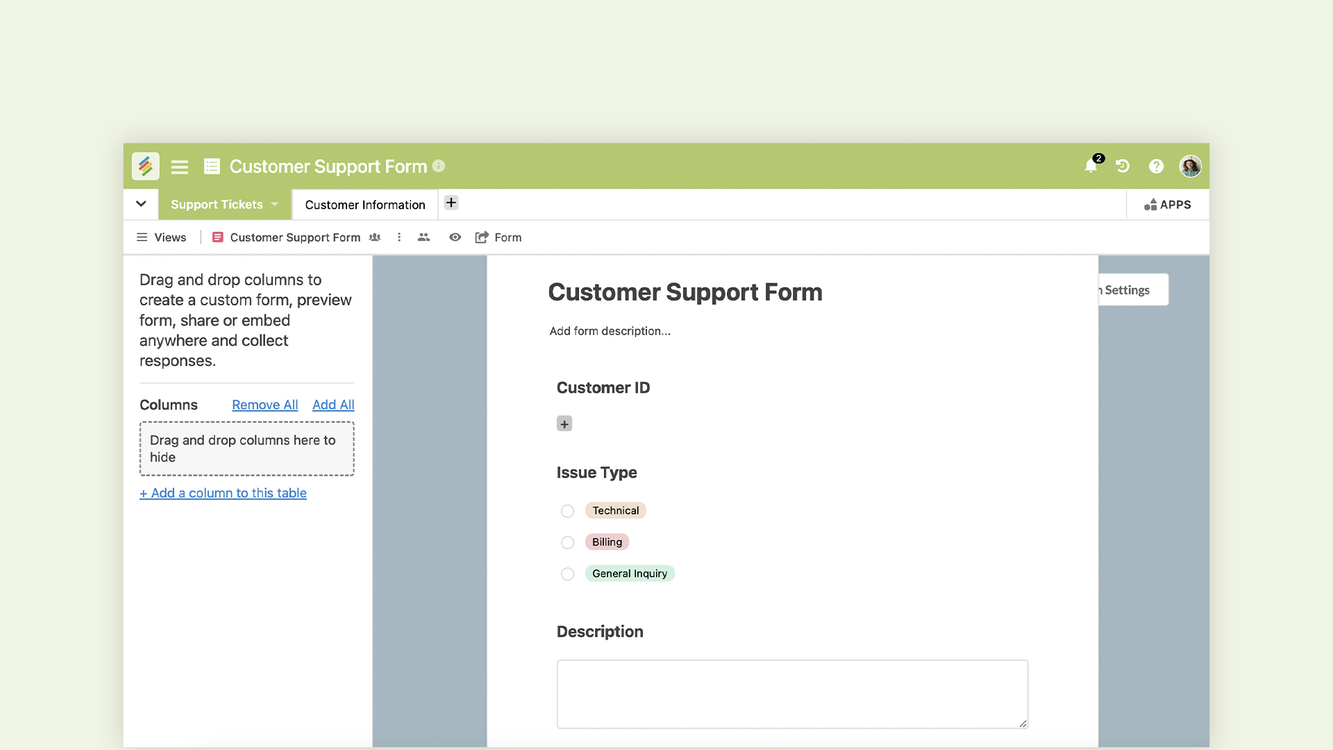Open the three-dot view options menu
1333x750 pixels.
pyautogui.click(x=399, y=237)
